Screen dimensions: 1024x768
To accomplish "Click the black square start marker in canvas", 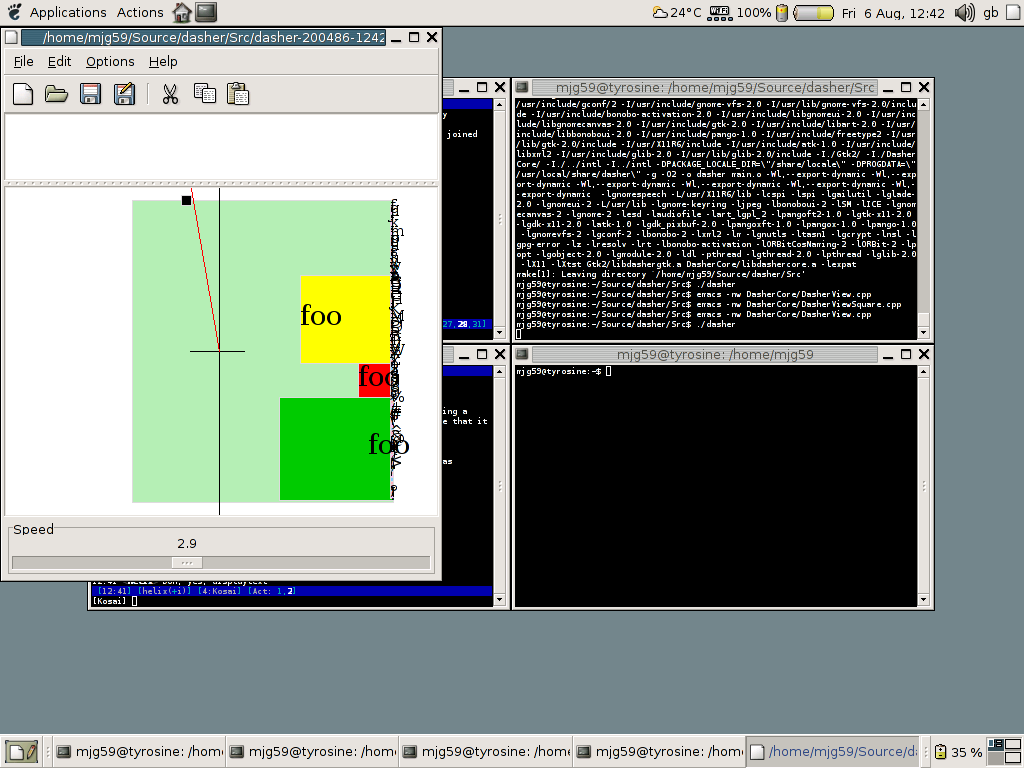I will (186, 200).
